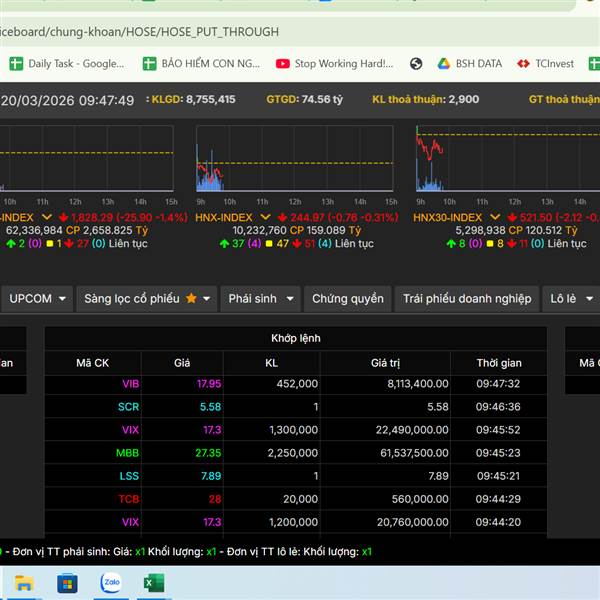Screen dimensions: 600x600
Task: Select the VIB ticker row
Action: (x=295, y=384)
